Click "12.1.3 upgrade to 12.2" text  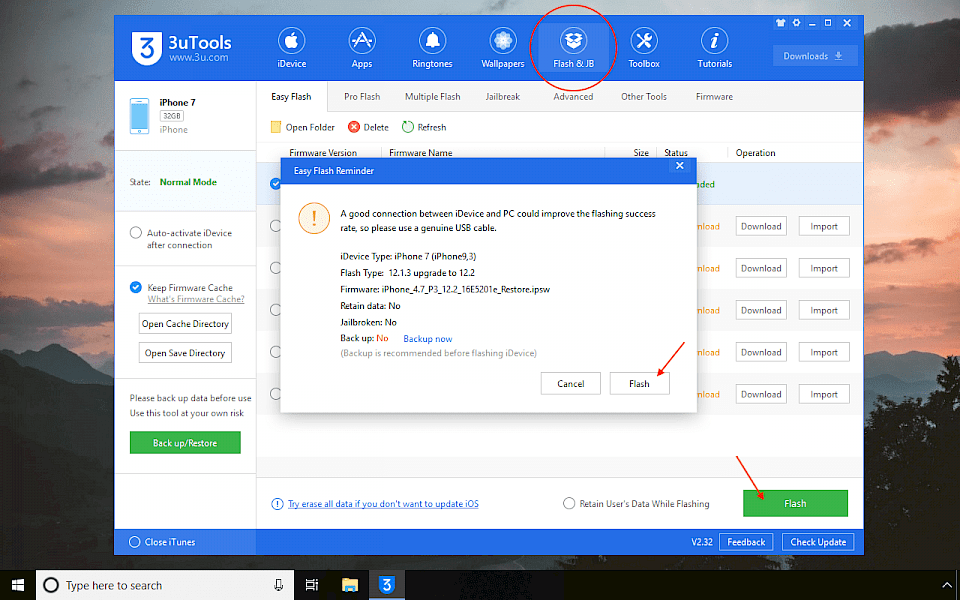(x=432, y=273)
